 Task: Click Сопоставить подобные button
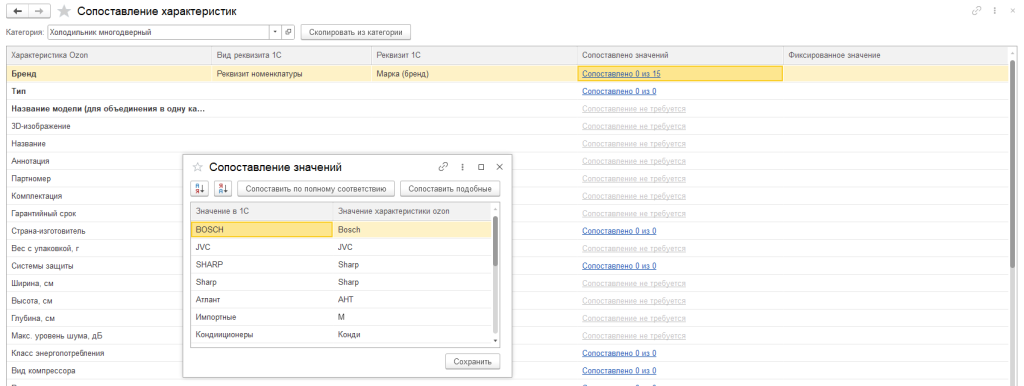(x=450, y=189)
